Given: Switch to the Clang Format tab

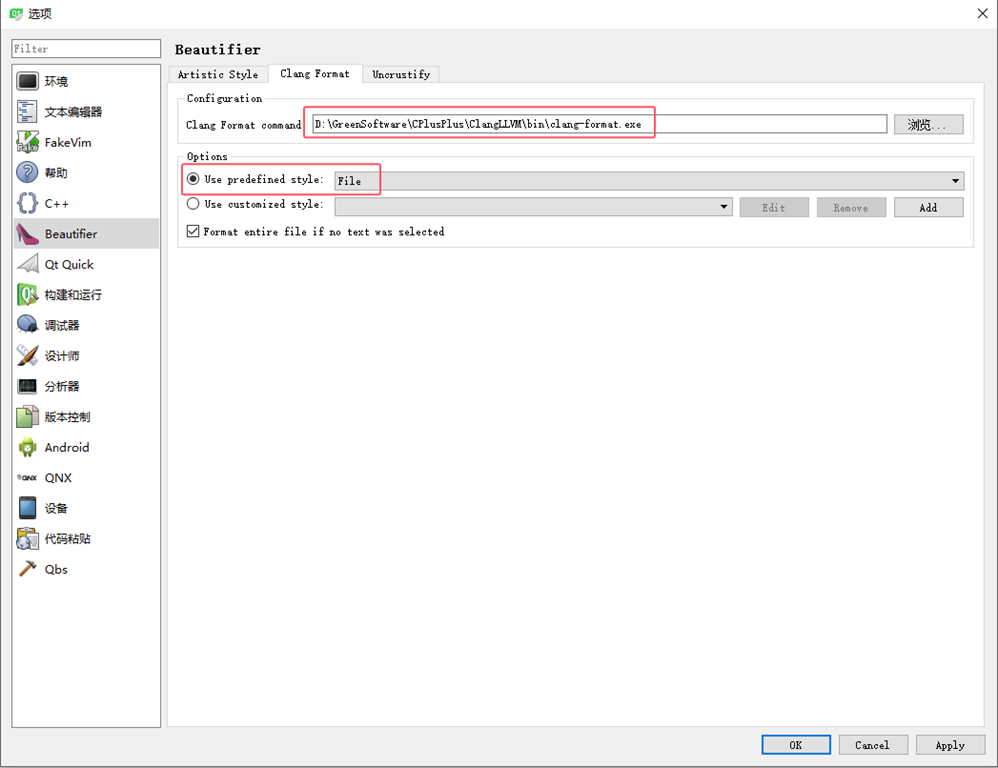Looking at the screenshot, I should (x=315, y=74).
